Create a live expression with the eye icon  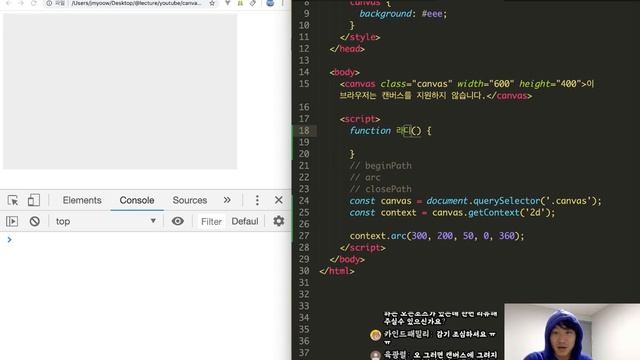point(178,221)
